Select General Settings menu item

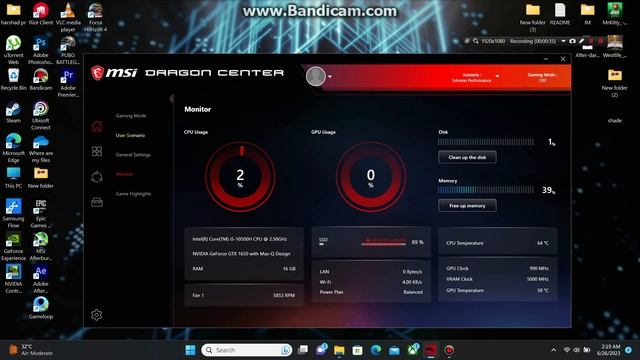point(133,155)
